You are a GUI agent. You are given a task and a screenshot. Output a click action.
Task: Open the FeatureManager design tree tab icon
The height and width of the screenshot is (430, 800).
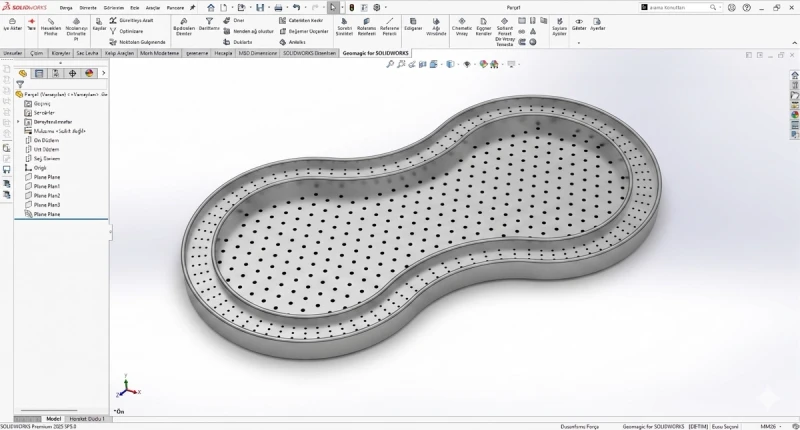click(22, 73)
